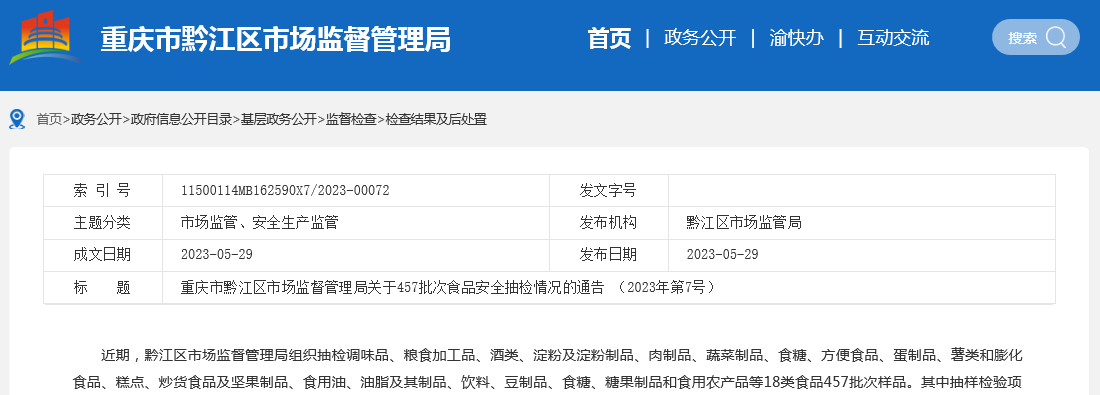Click the Qianjiang bureau site logo

[46, 37]
